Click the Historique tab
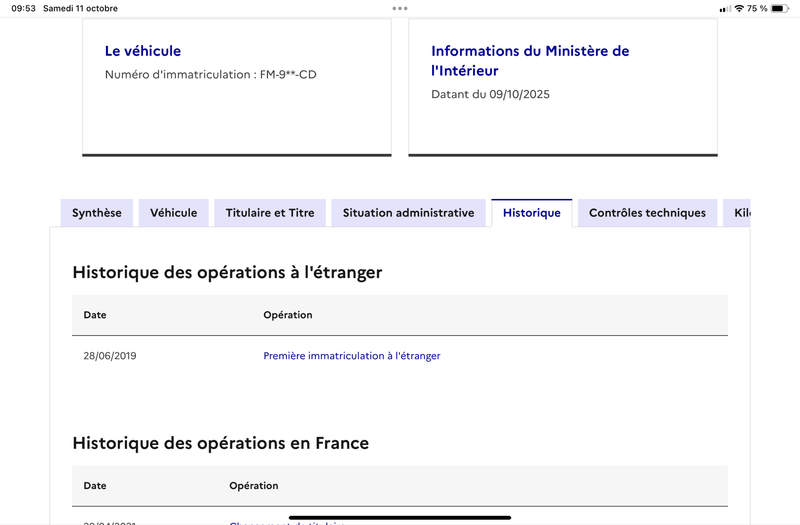Image resolution: width=800 pixels, height=525 pixels. point(532,213)
